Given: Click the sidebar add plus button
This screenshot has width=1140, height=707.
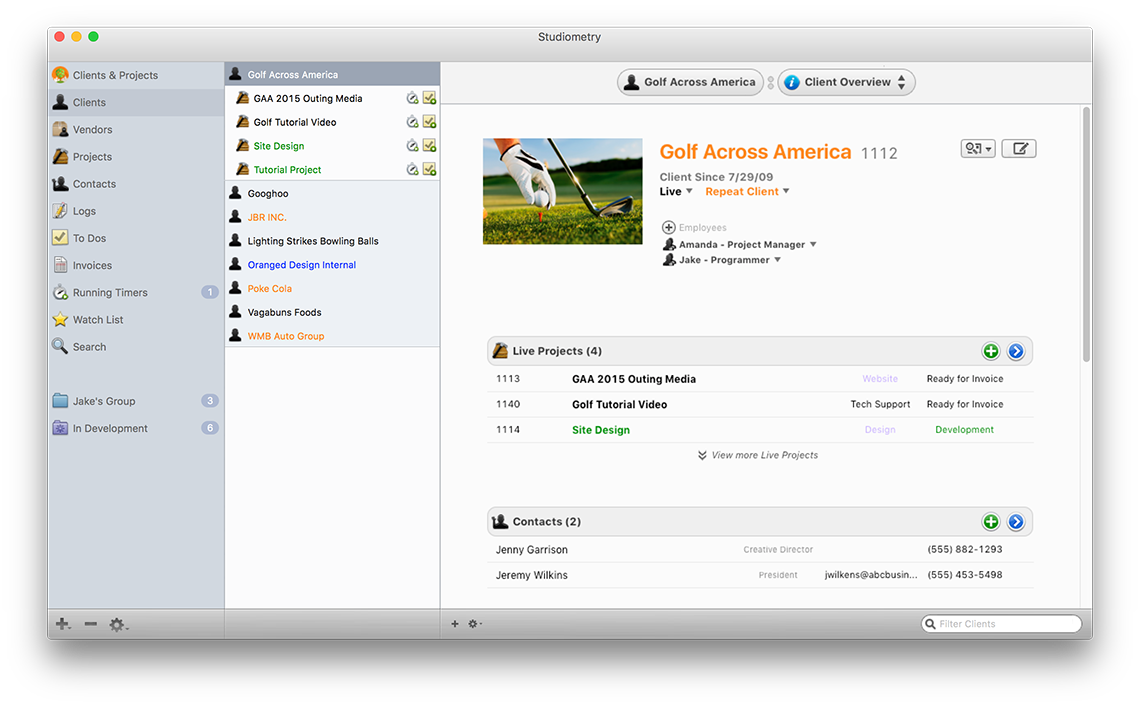Looking at the screenshot, I should pyautogui.click(x=63, y=624).
